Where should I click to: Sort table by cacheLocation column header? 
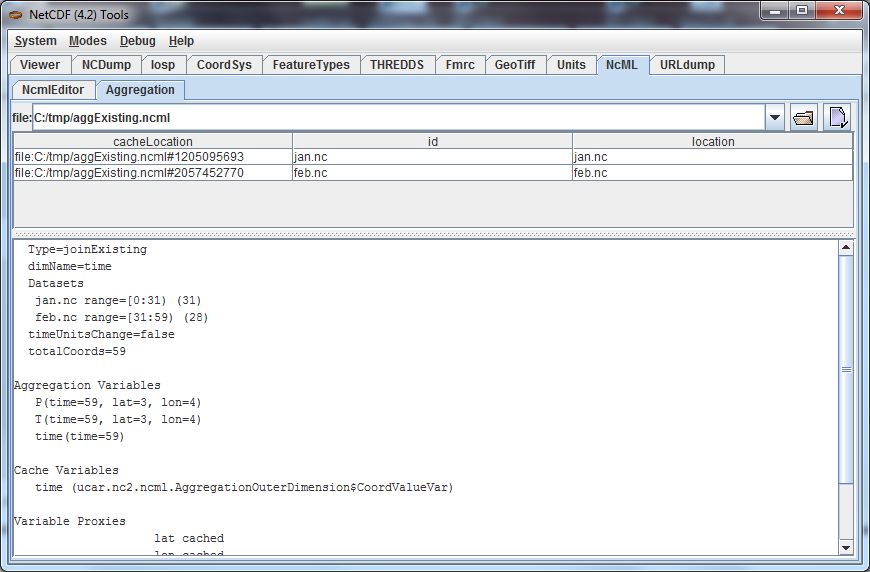(x=153, y=141)
